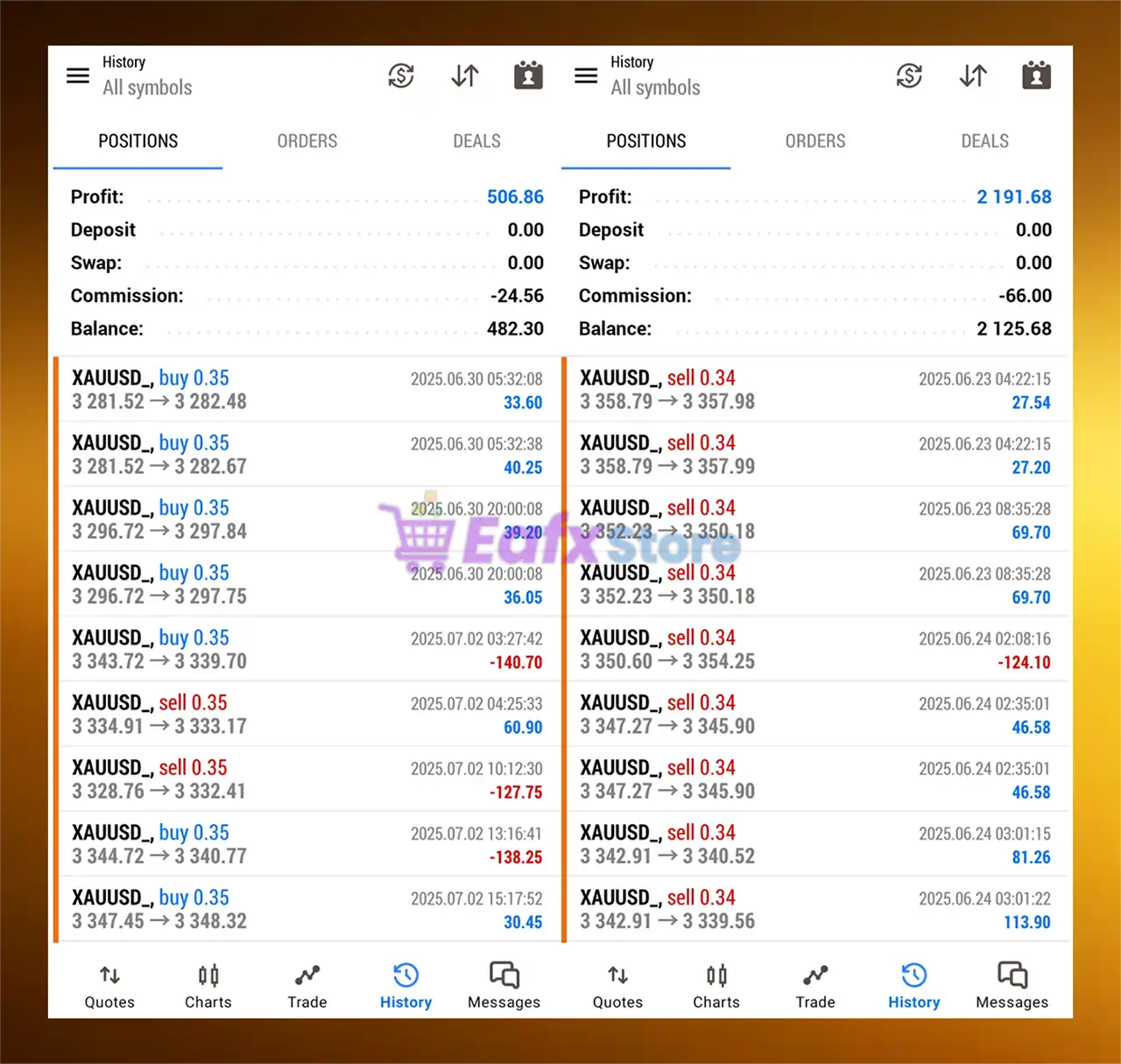Tap the sort arrows icon in right panel
This screenshot has width=1121, height=1064.
[x=973, y=76]
